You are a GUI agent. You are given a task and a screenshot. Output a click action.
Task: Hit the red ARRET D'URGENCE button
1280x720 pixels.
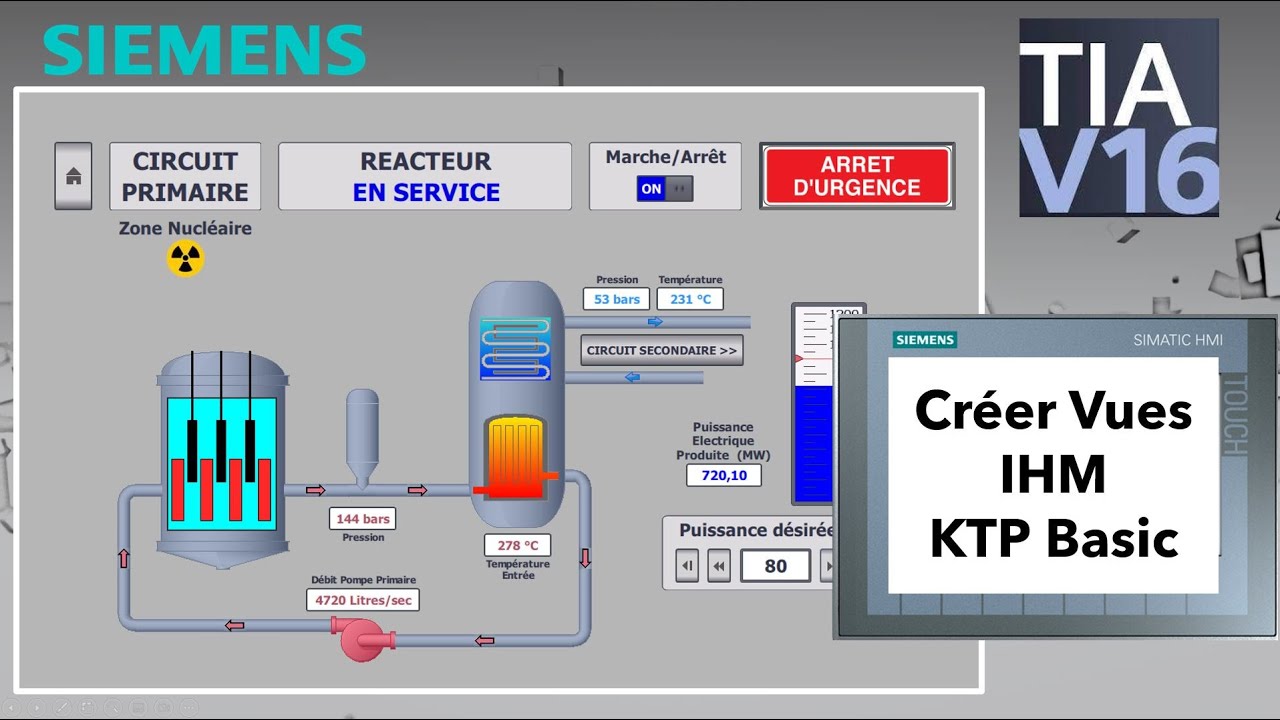(857, 176)
